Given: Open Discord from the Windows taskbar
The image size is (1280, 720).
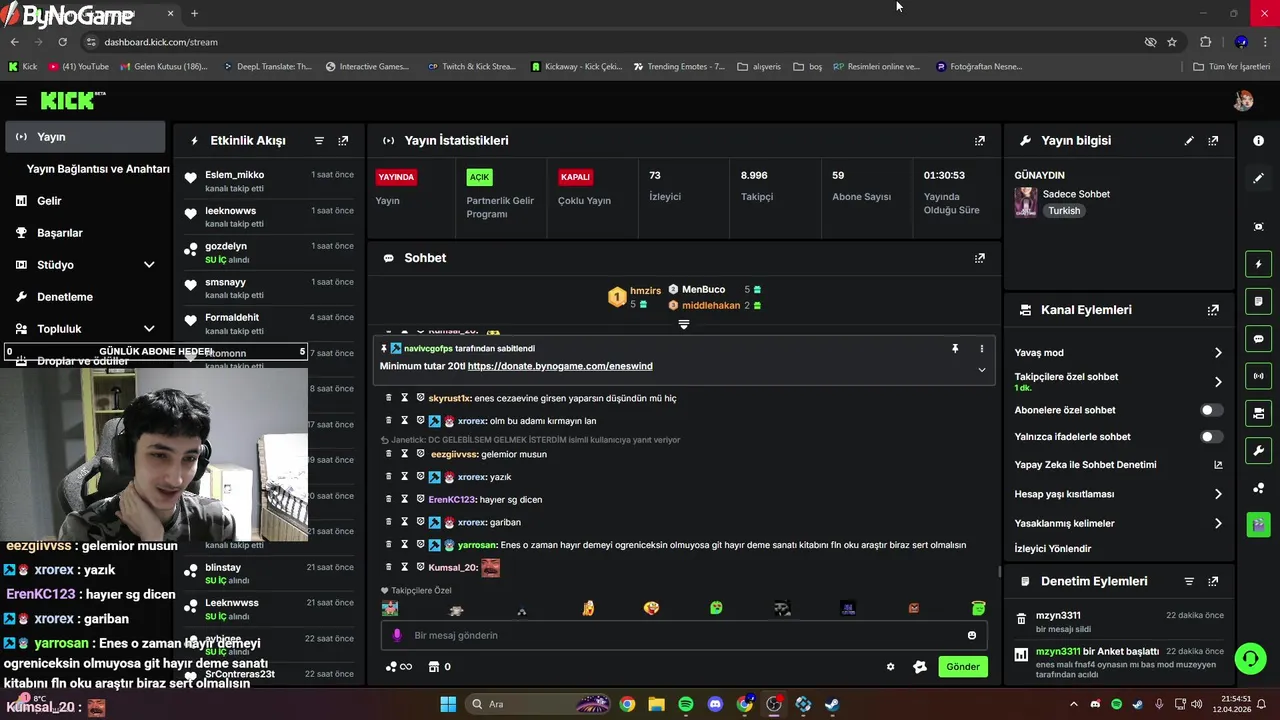Looking at the screenshot, I should (x=715, y=704).
